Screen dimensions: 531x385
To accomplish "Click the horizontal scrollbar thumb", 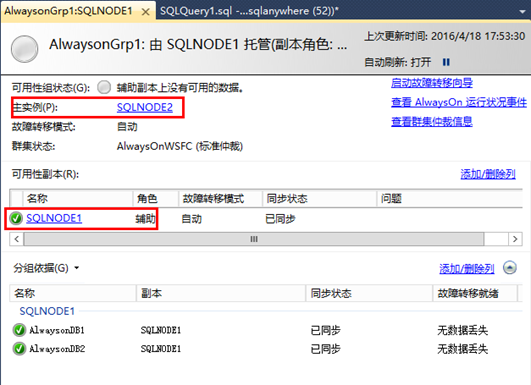I will 254,239.
